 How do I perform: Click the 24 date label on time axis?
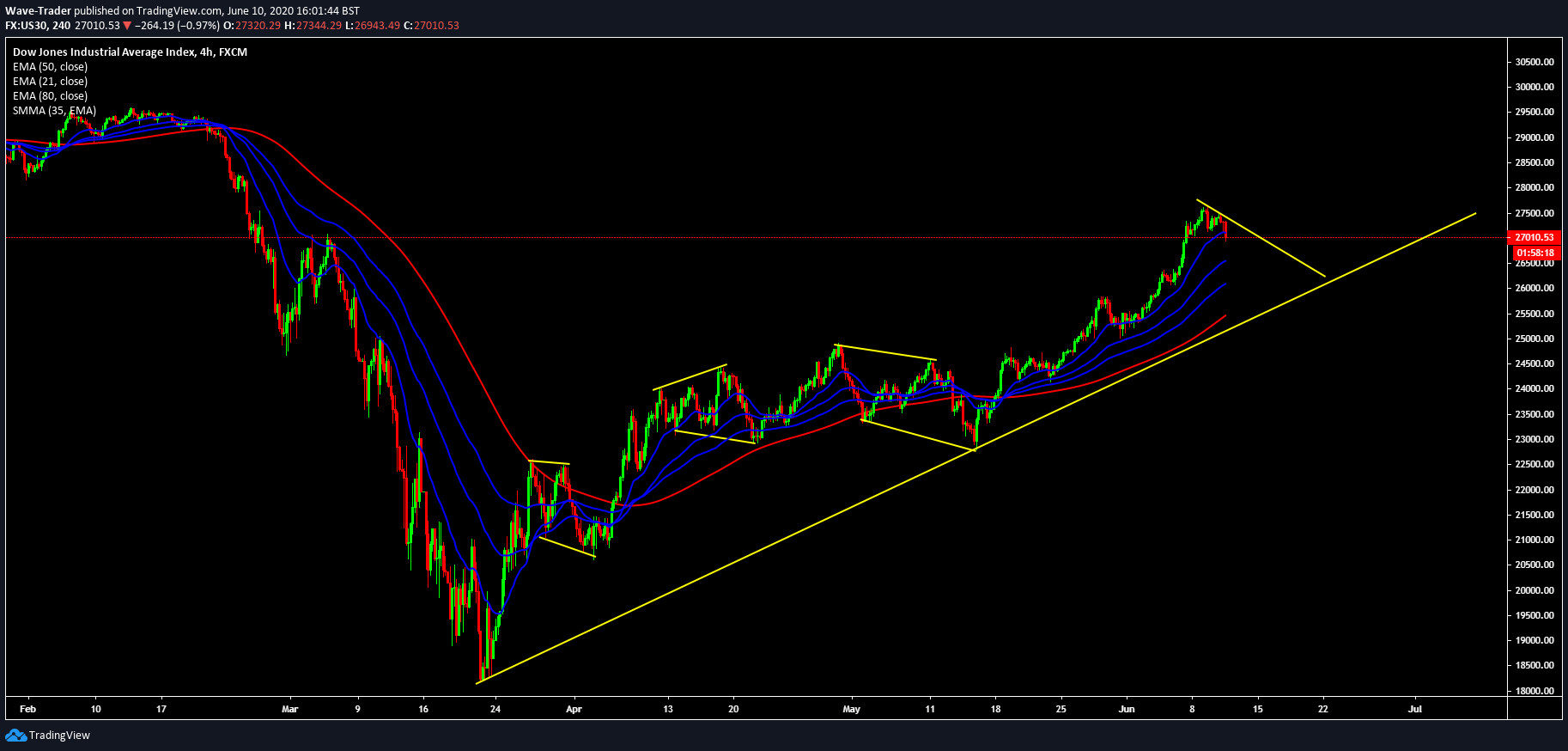[x=495, y=709]
